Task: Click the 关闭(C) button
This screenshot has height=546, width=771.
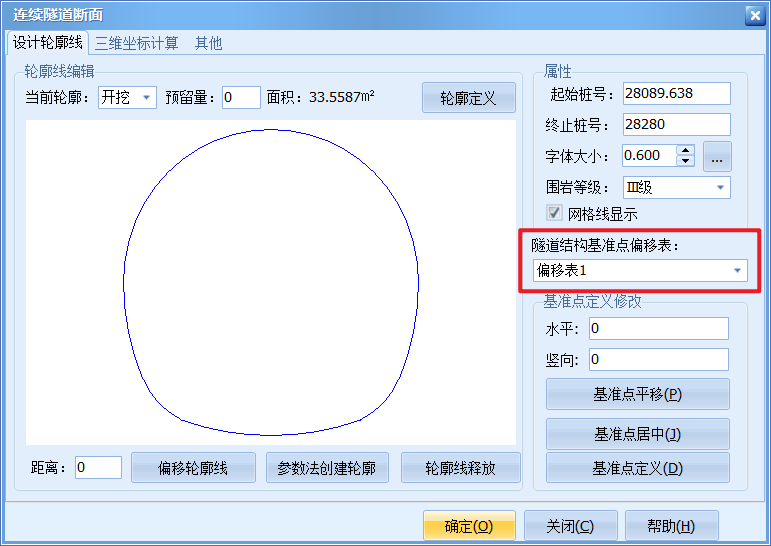Action: click(x=570, y=526)
